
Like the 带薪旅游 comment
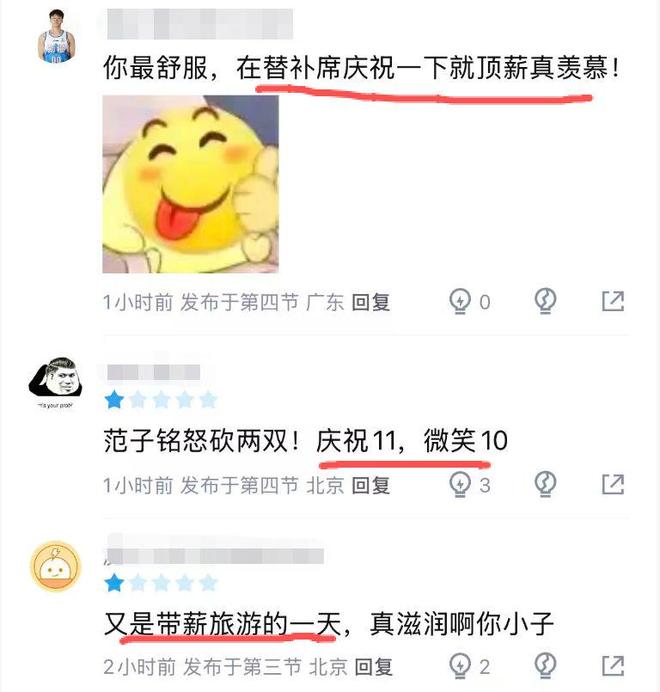pyautogui.click(x=460, y=666)
